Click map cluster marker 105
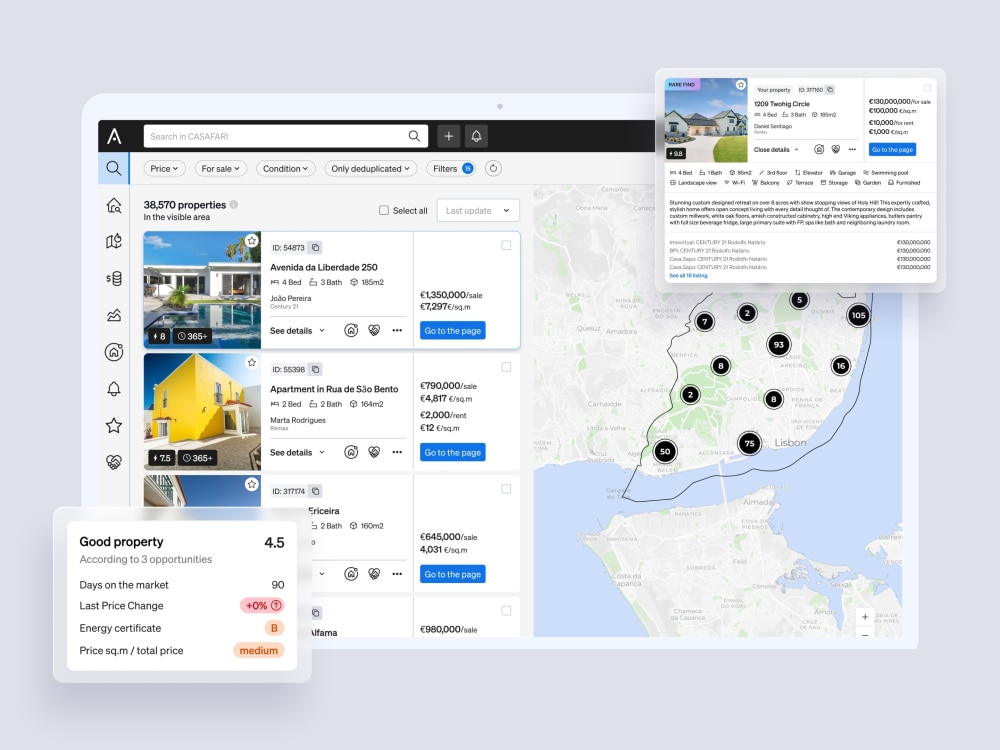Viewport: 1000px width, 750px height. (858, 315)
